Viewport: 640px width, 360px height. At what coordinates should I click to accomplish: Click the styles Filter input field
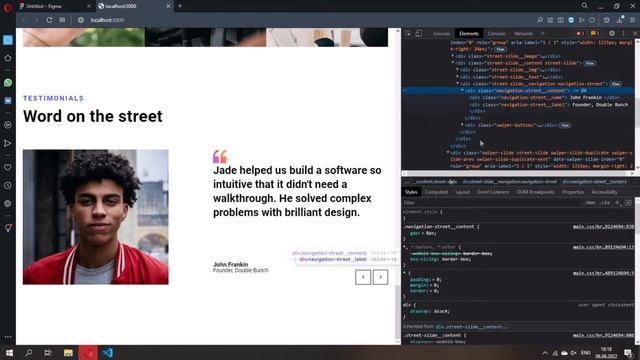pos(492,202)
